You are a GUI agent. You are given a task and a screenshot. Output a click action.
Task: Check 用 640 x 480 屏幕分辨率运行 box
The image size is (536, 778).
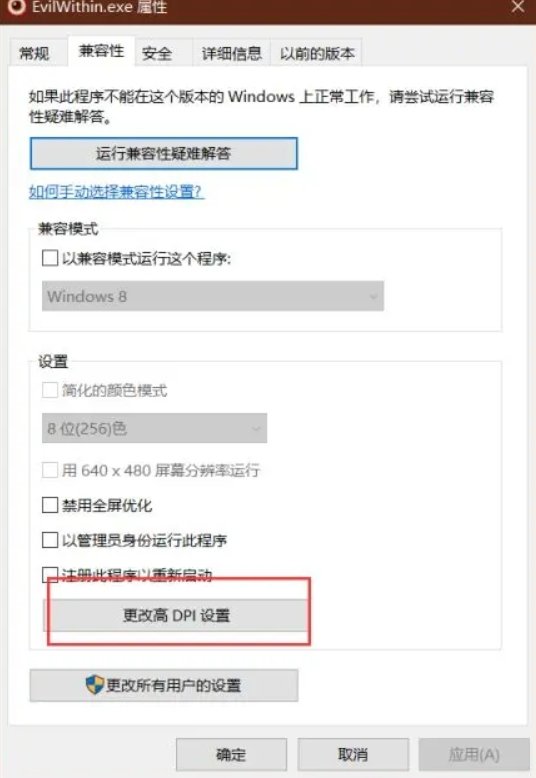(50, 469)
